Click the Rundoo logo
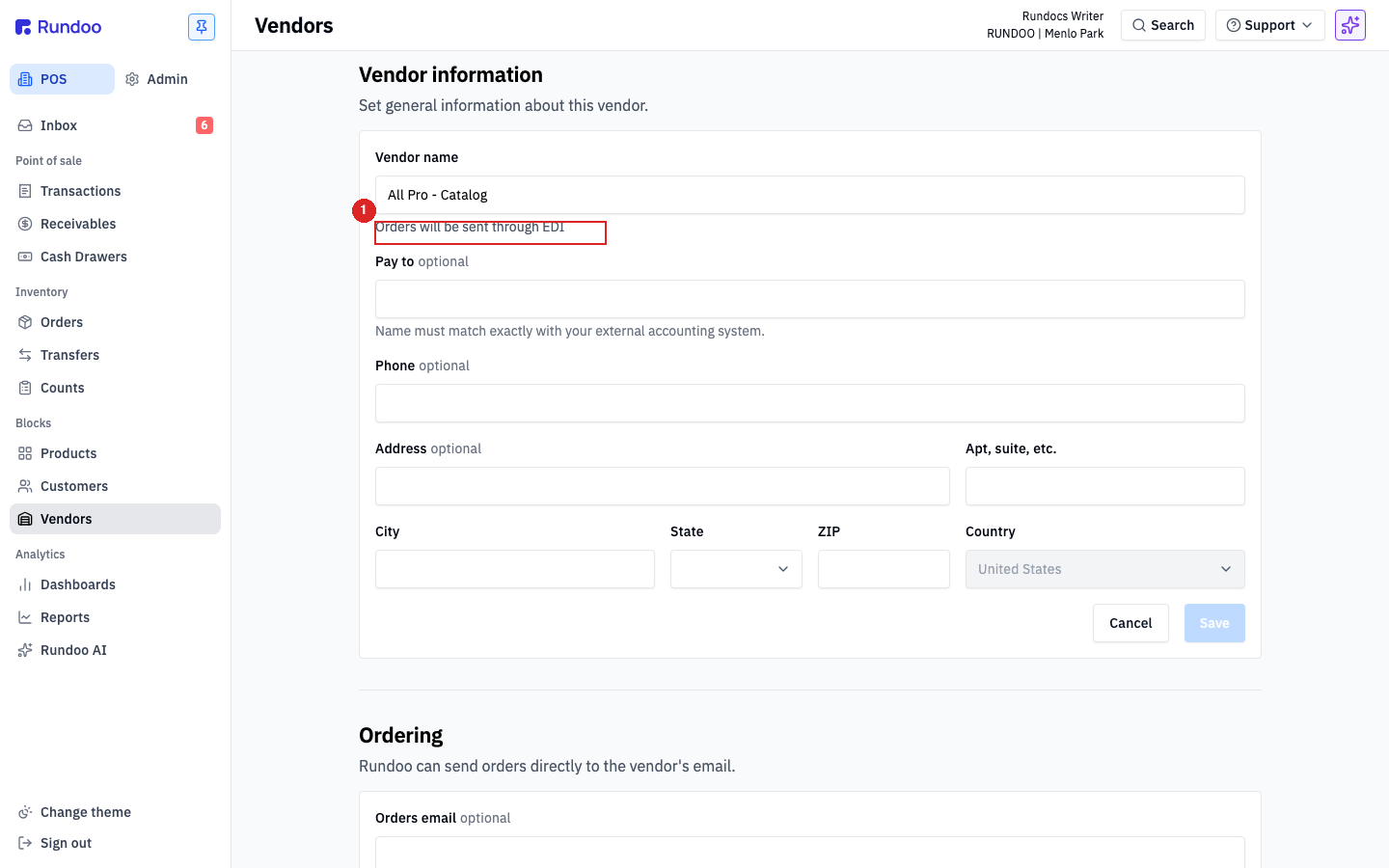 click(59, 27)
